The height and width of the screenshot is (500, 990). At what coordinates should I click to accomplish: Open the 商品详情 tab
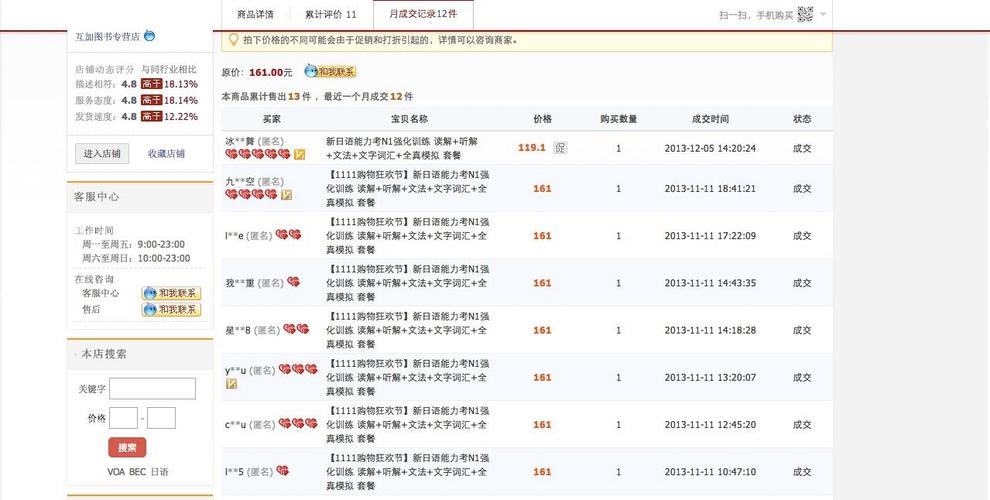[x=255, y=14]
